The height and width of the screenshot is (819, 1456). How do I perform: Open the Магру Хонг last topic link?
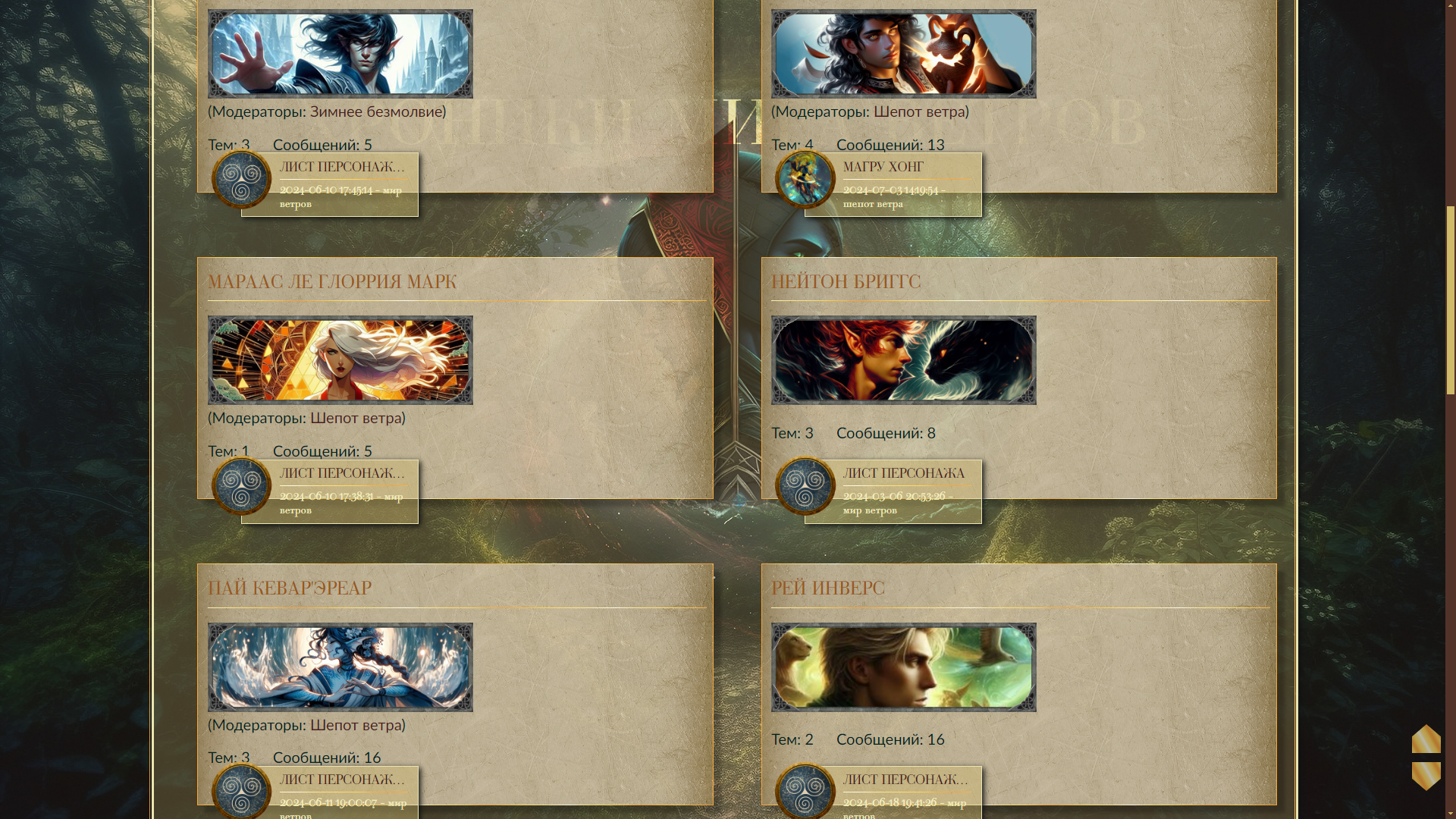883,166
